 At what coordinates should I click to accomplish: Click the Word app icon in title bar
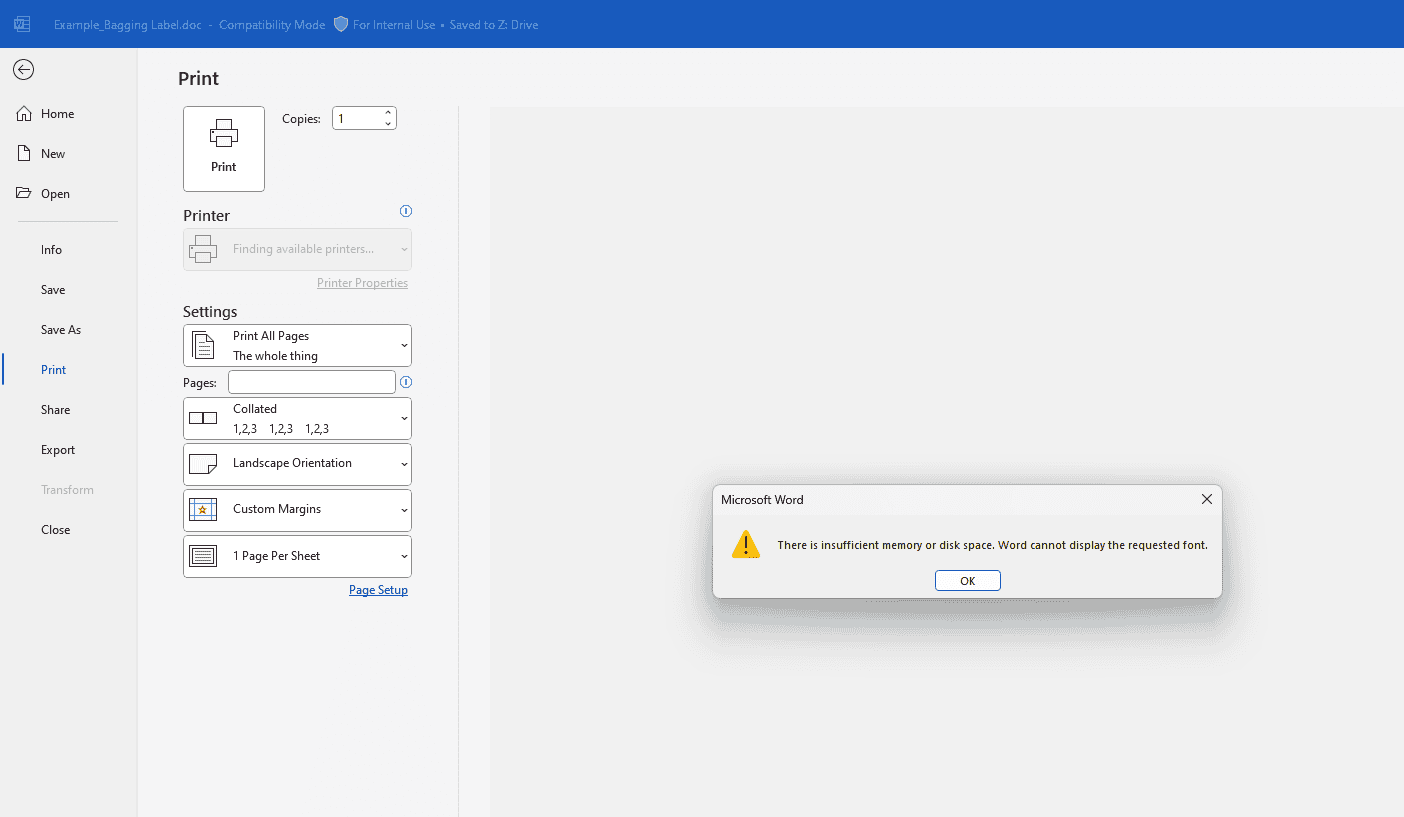pos(22,24)
